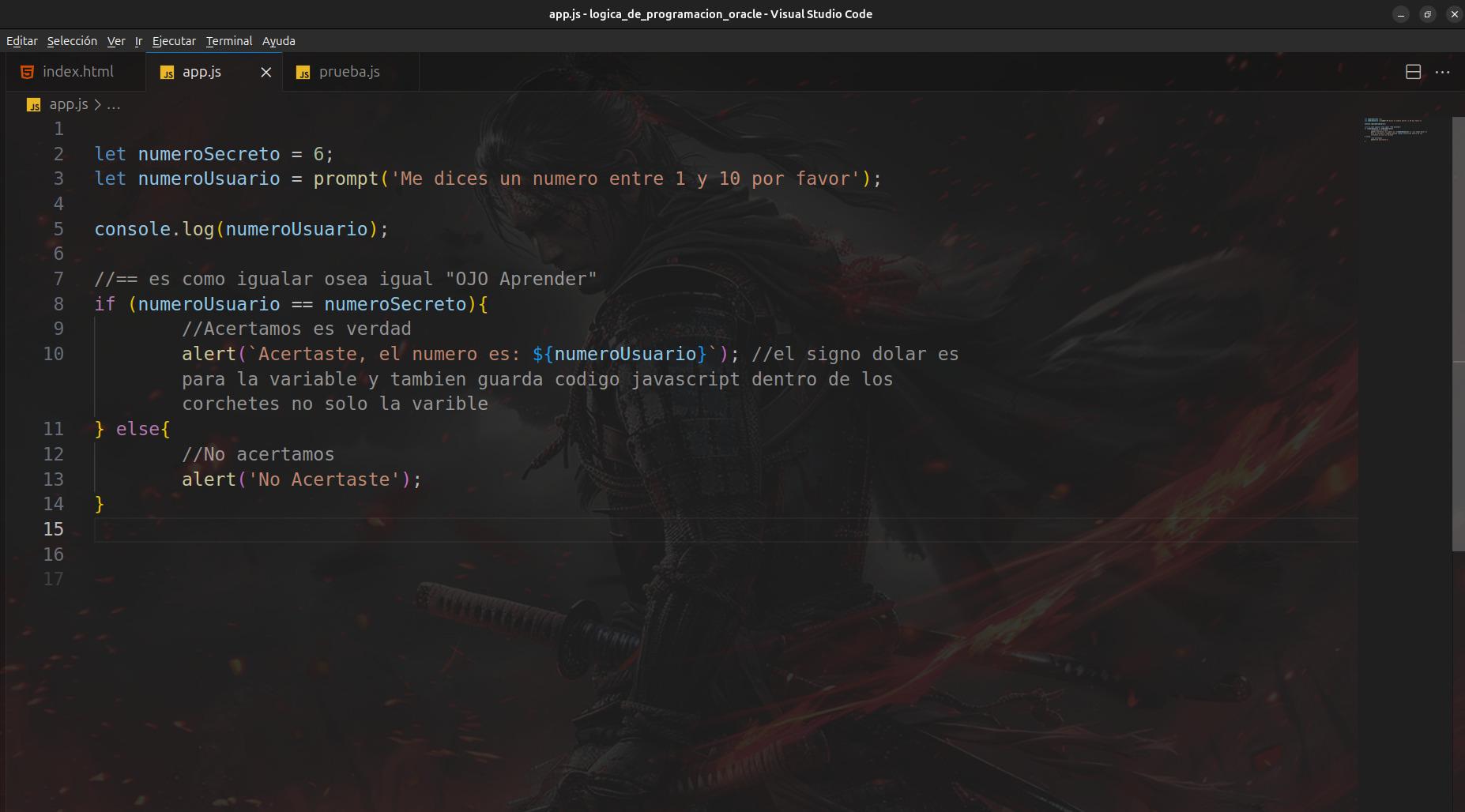The image size is (1465, 812).
Task: Click the code minimap preview
Action: 1395,130
